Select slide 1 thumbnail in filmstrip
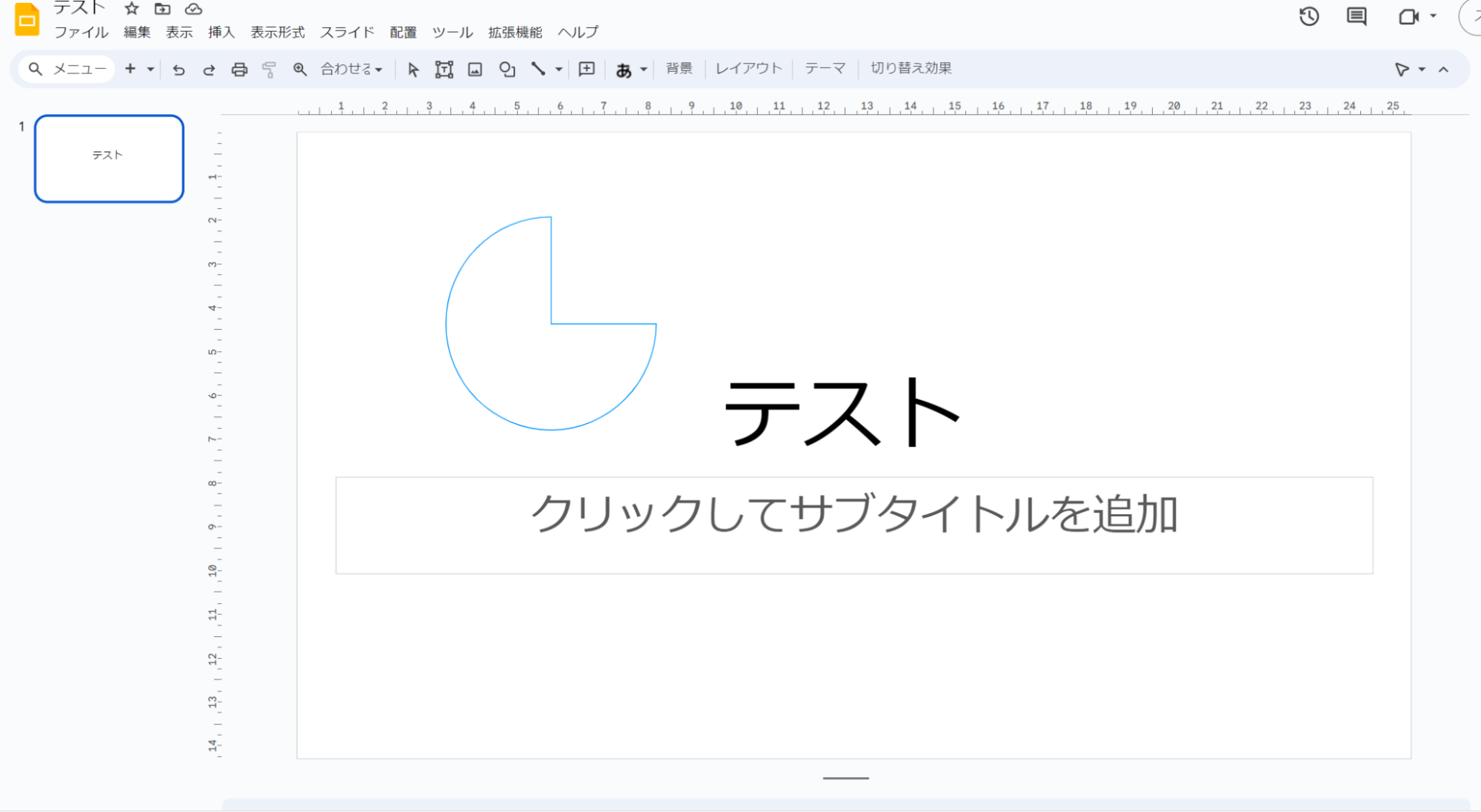Viewport: 1481px width, 812px height. [x=109, y=159]
